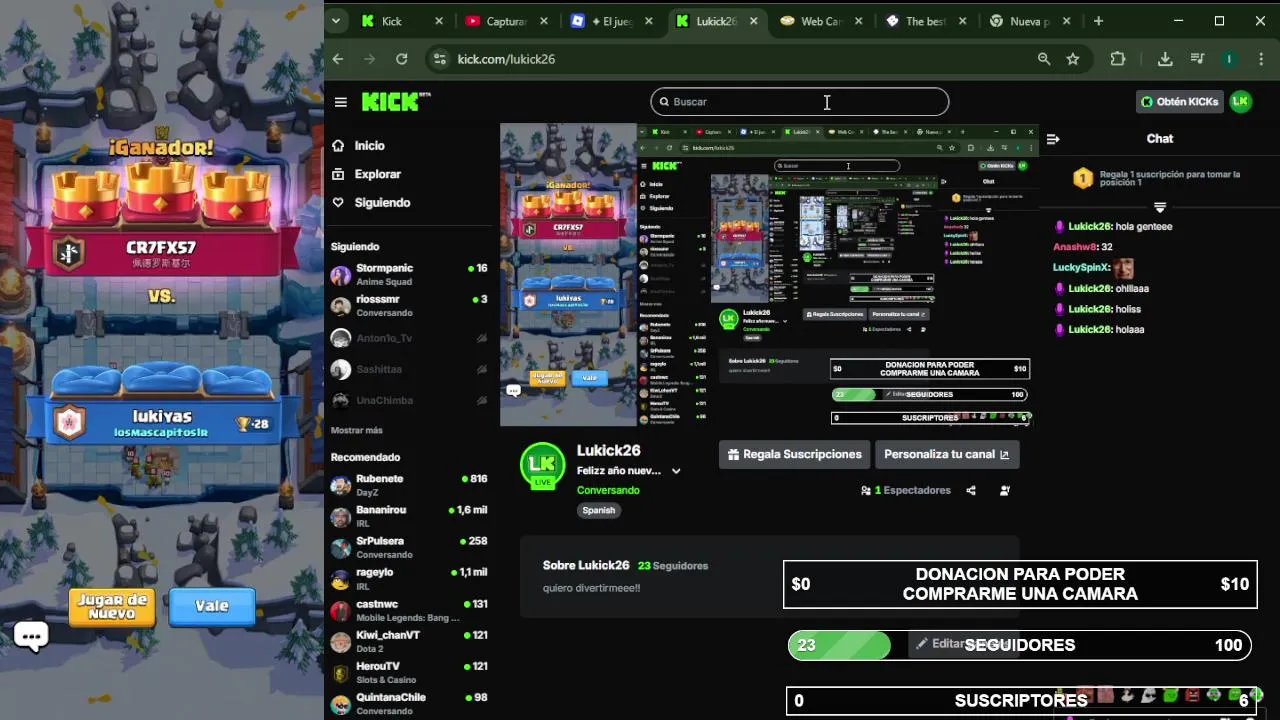Open the Anton1o_Tv offline channel

pos(409,338)
